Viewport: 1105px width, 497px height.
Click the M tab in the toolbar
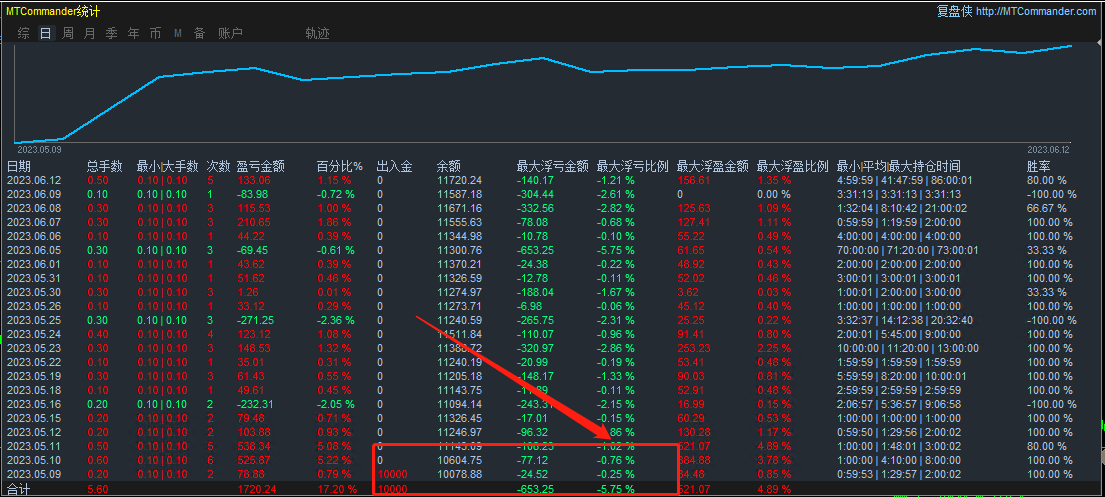pyautogui.click(x=177, y=33)
